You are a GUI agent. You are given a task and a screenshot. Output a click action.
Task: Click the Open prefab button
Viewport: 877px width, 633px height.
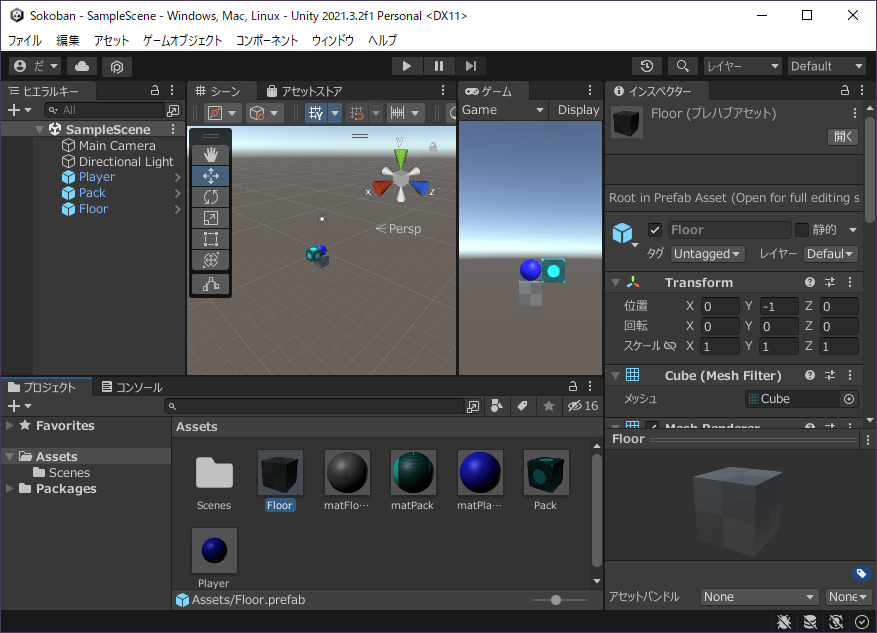click(x=843, y=136)
